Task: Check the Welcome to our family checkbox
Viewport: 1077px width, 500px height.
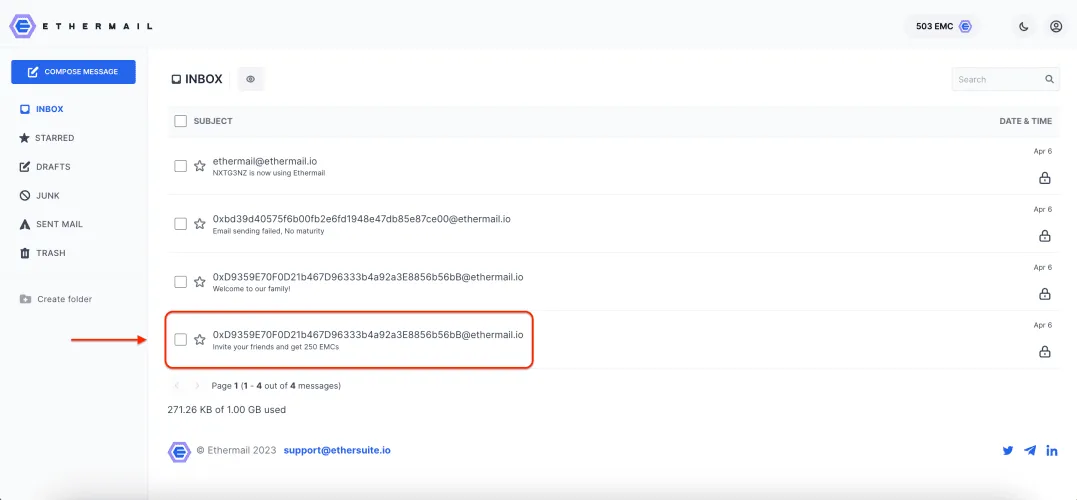Action: [x=181, y=282]
